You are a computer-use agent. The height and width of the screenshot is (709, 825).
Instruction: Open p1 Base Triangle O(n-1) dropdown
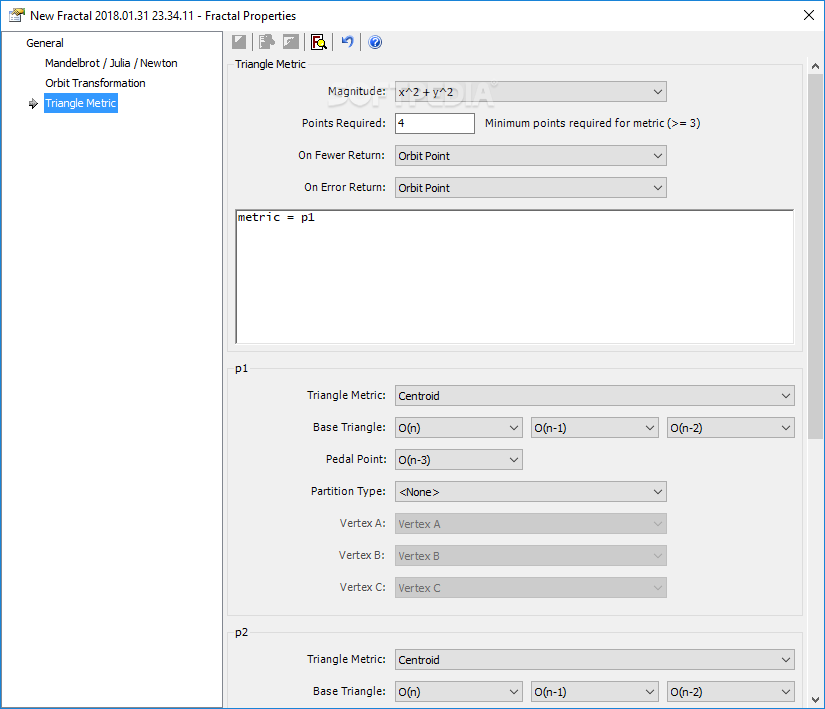(x=595, y=428)
